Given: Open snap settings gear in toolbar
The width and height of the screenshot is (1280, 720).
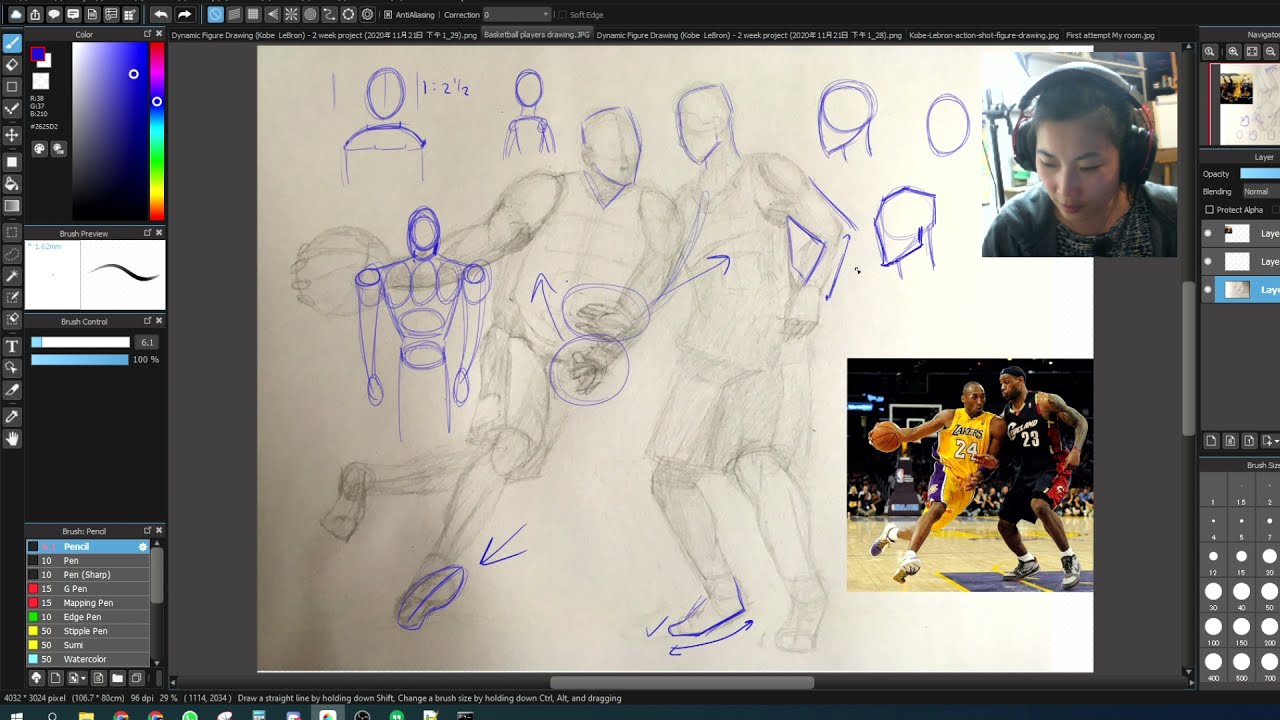Looking at the screenshot, I should pos(367,15).
